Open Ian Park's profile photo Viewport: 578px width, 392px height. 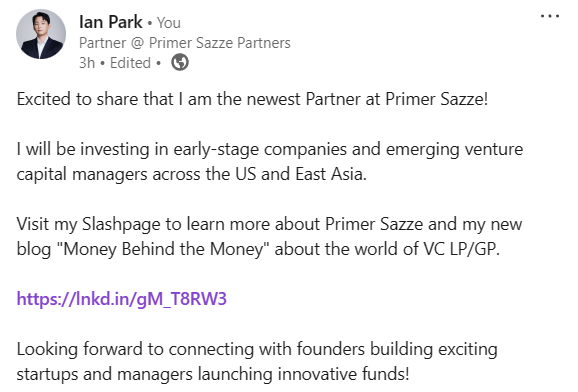[x=41, y=34]
